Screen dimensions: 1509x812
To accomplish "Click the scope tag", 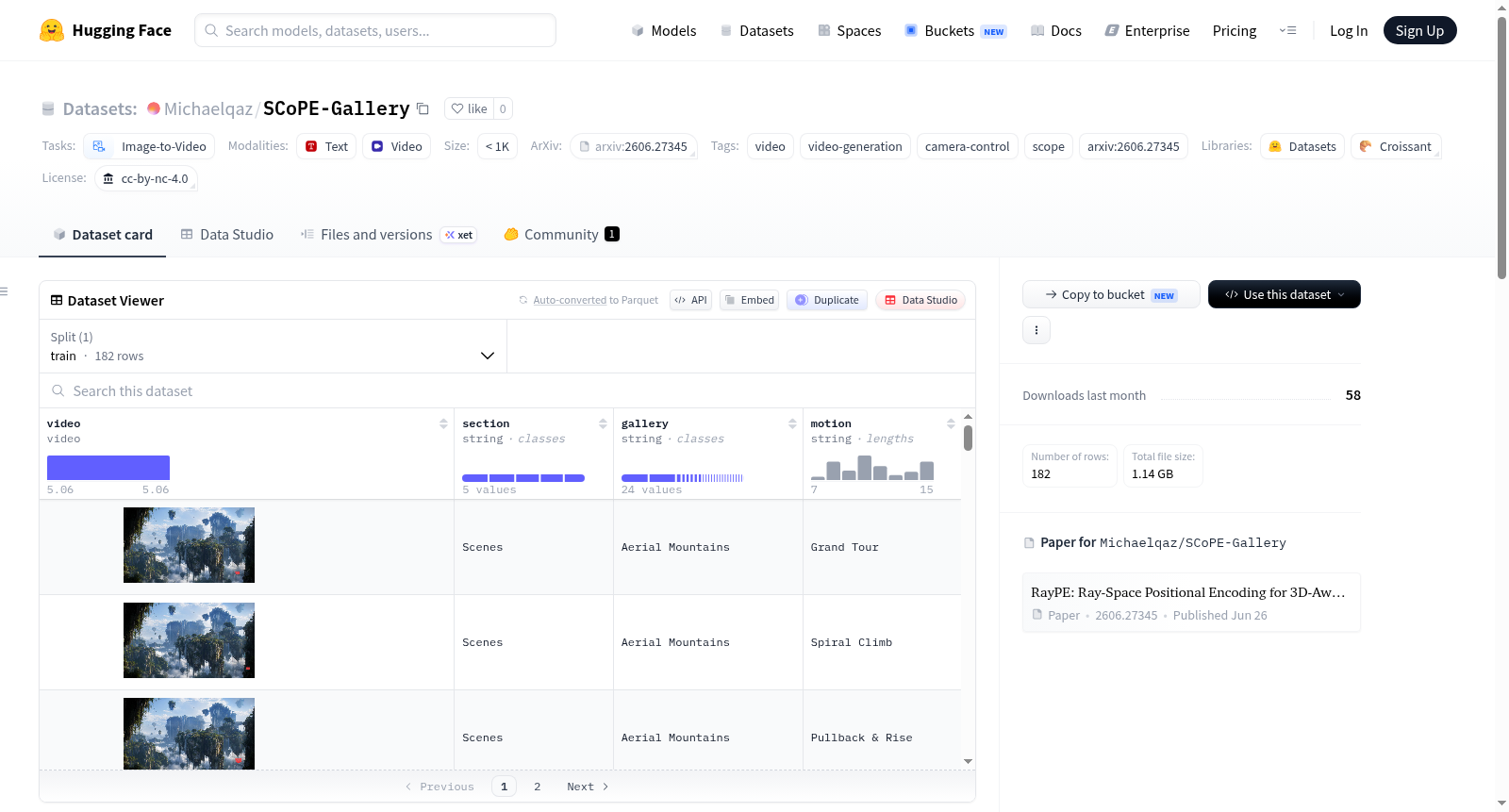I will tap(1048, 146).
